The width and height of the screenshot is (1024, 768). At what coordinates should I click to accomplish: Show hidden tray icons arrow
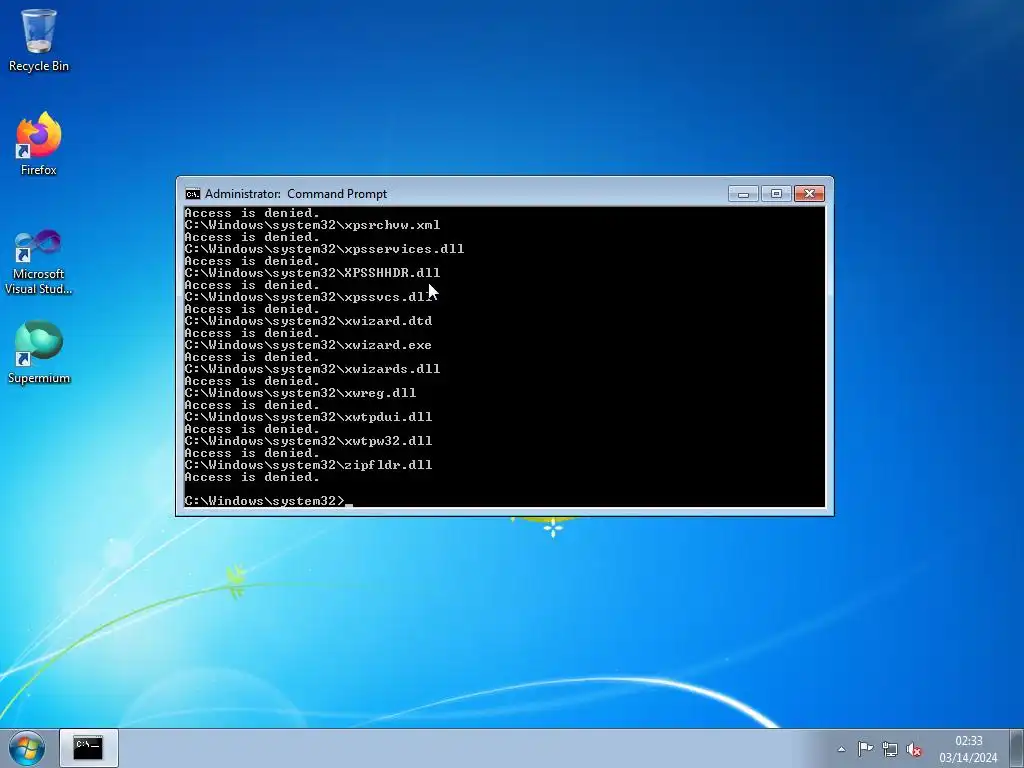(x=842, y=749)
